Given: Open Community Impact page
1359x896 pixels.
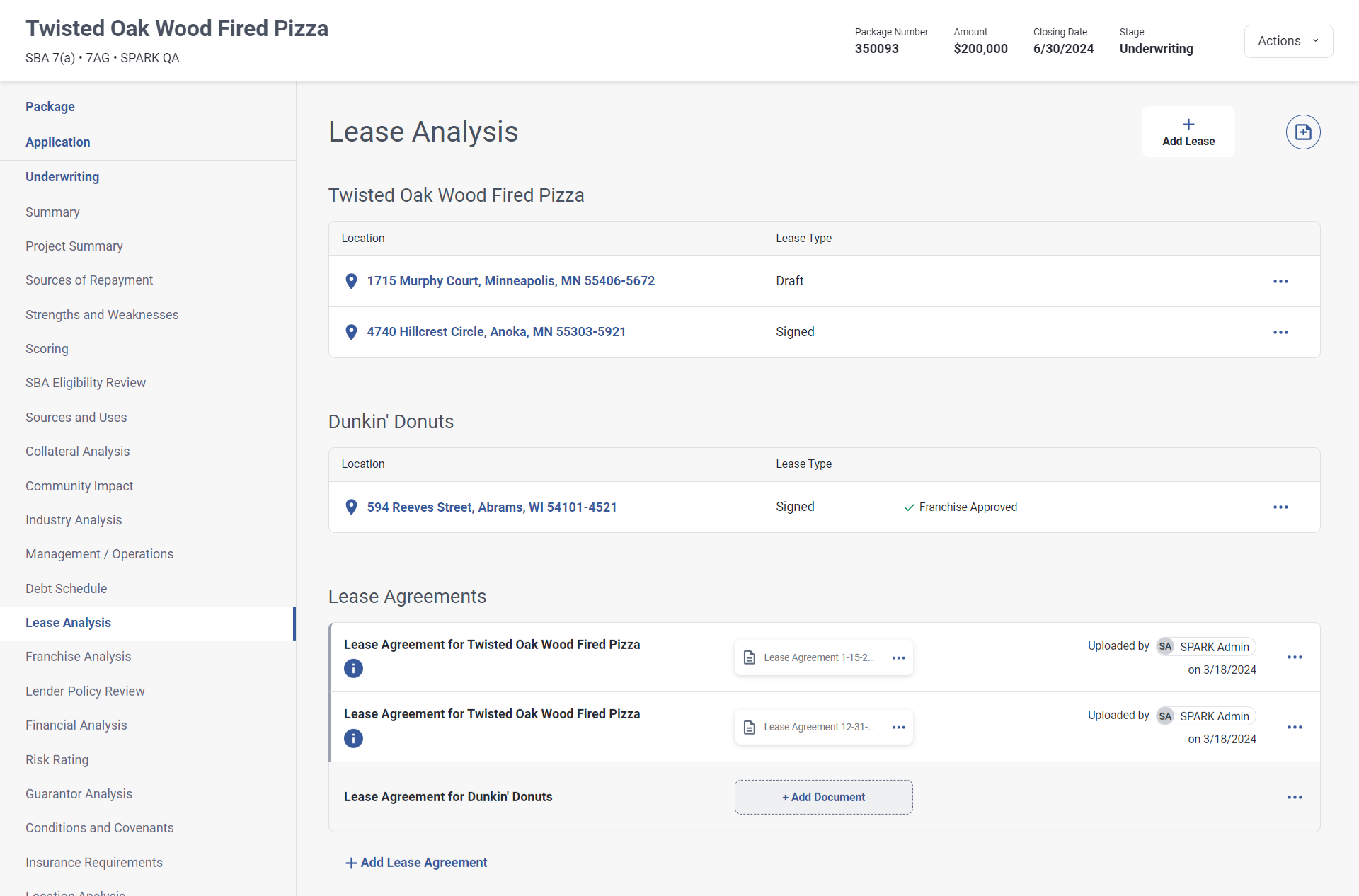Looking at the screenshot, I should click(79, 486).
